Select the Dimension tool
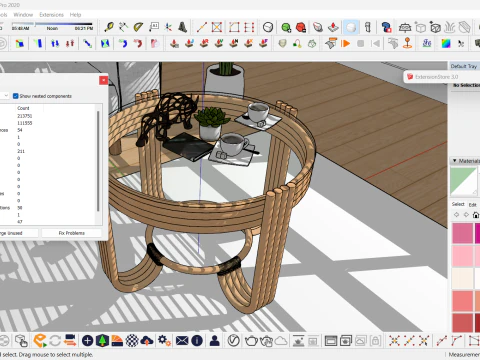Screen dimensions: 480x360 123,27
